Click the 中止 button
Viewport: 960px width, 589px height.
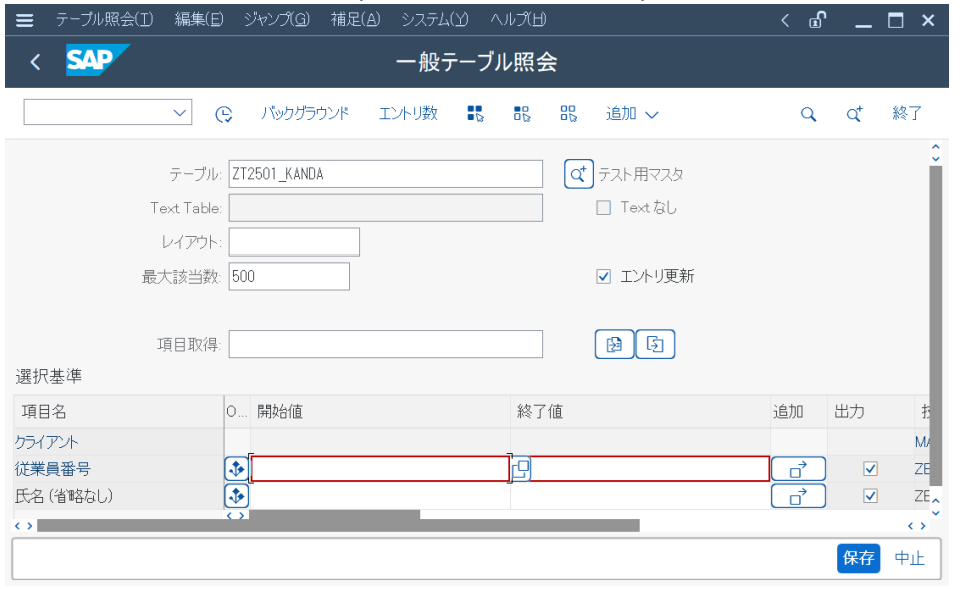[x=910, y=558]
